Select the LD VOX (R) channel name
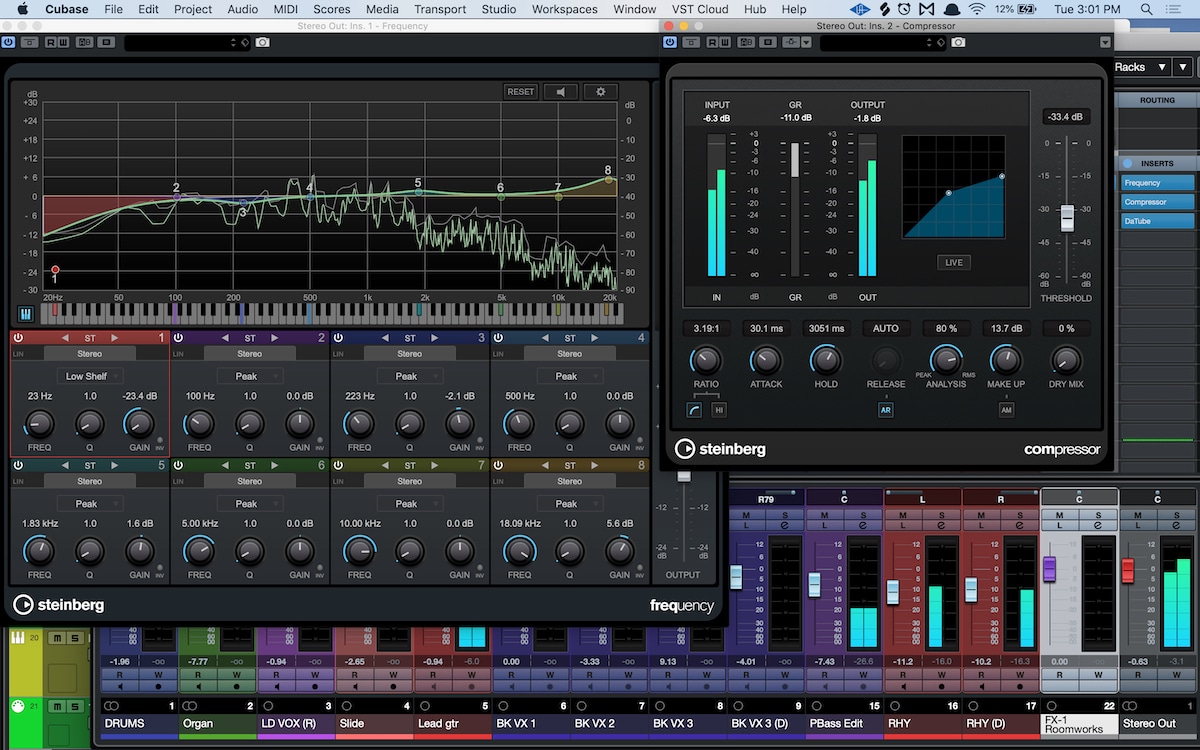This screenshot has width=1200, height=750. 296,724
